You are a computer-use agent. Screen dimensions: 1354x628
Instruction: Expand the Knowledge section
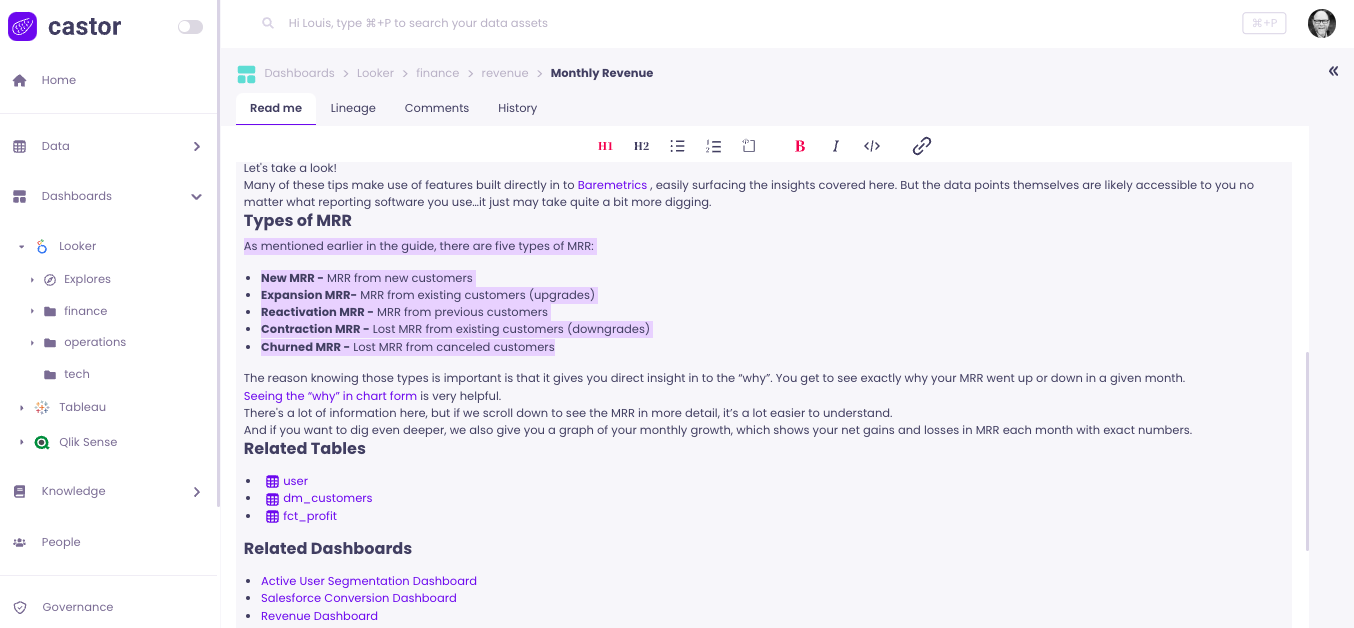click(197, 492)
